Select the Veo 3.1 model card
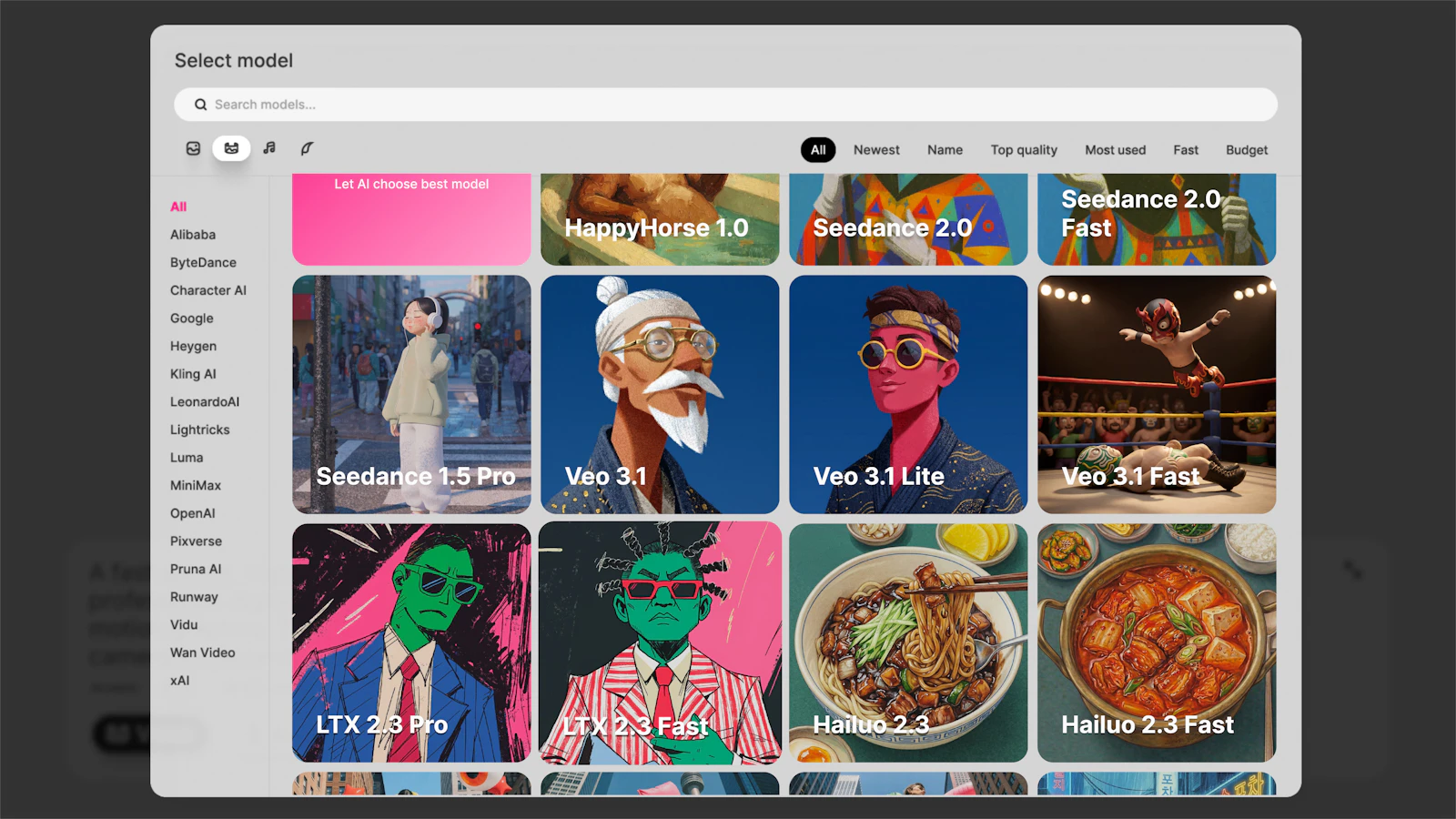 [x=660, y=395]
